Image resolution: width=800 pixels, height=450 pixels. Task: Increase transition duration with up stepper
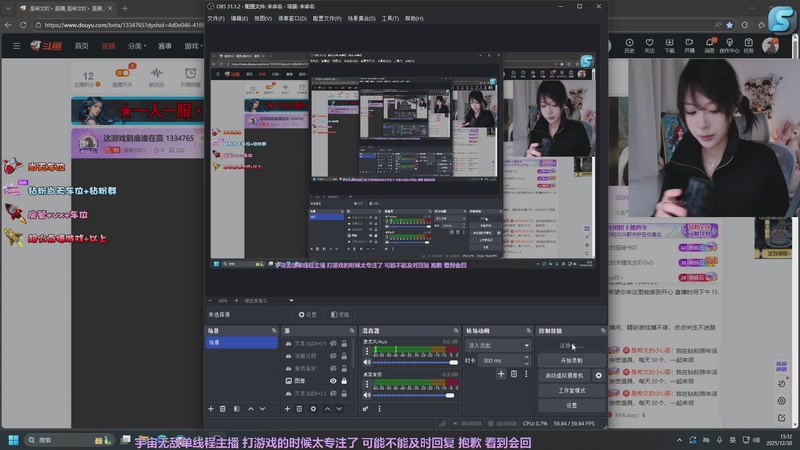pyautogui.click(x=527, y=358)
